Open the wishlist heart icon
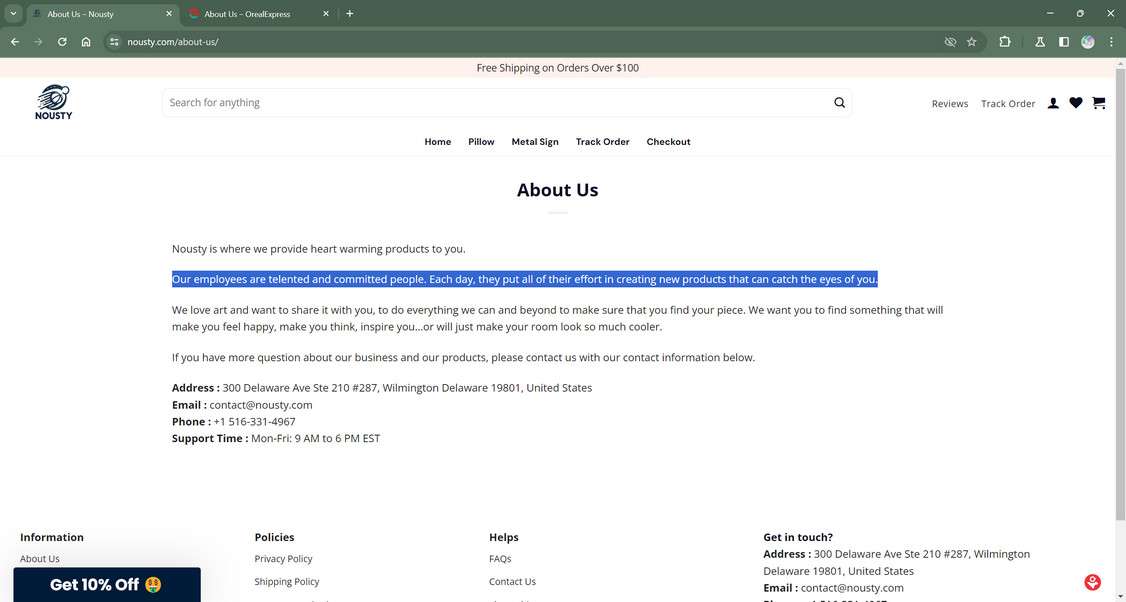The image size is (1126, 602). 1075,103
